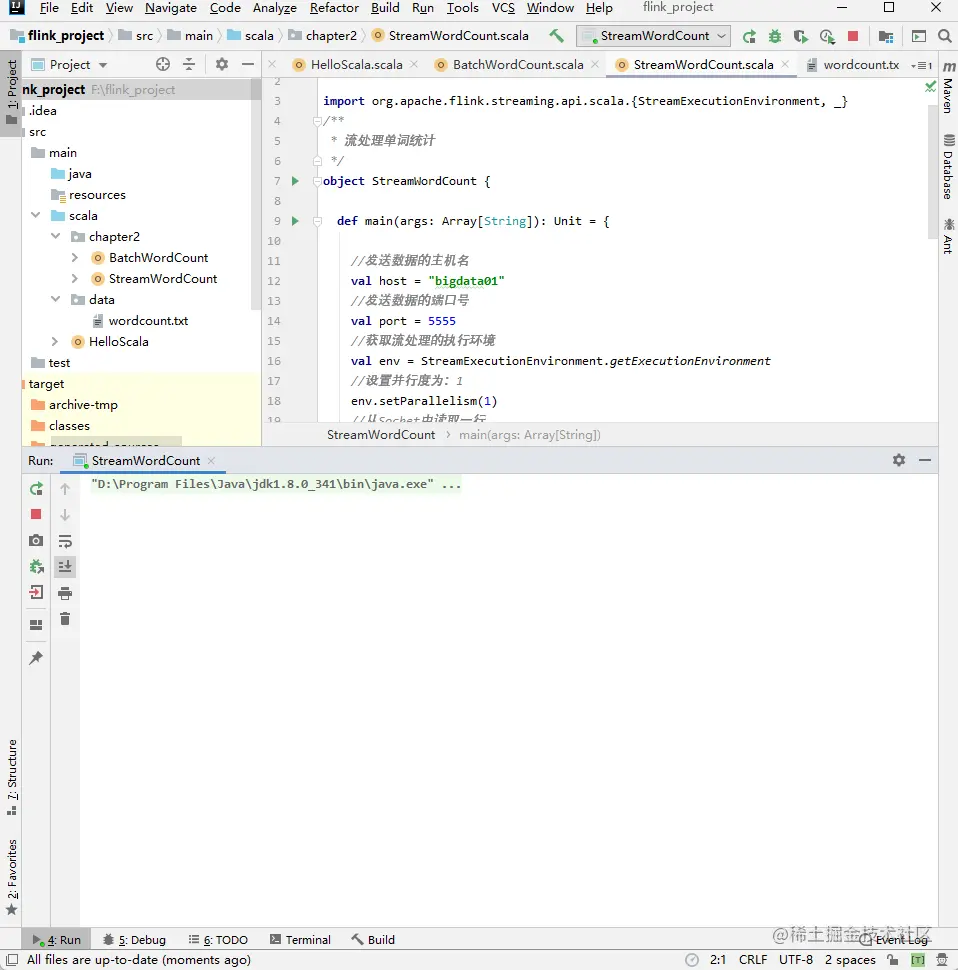Viewport: 958px width, 970px height.
Task: Switch to BatchWordCount.scala tab
Action: click(517, 64)
